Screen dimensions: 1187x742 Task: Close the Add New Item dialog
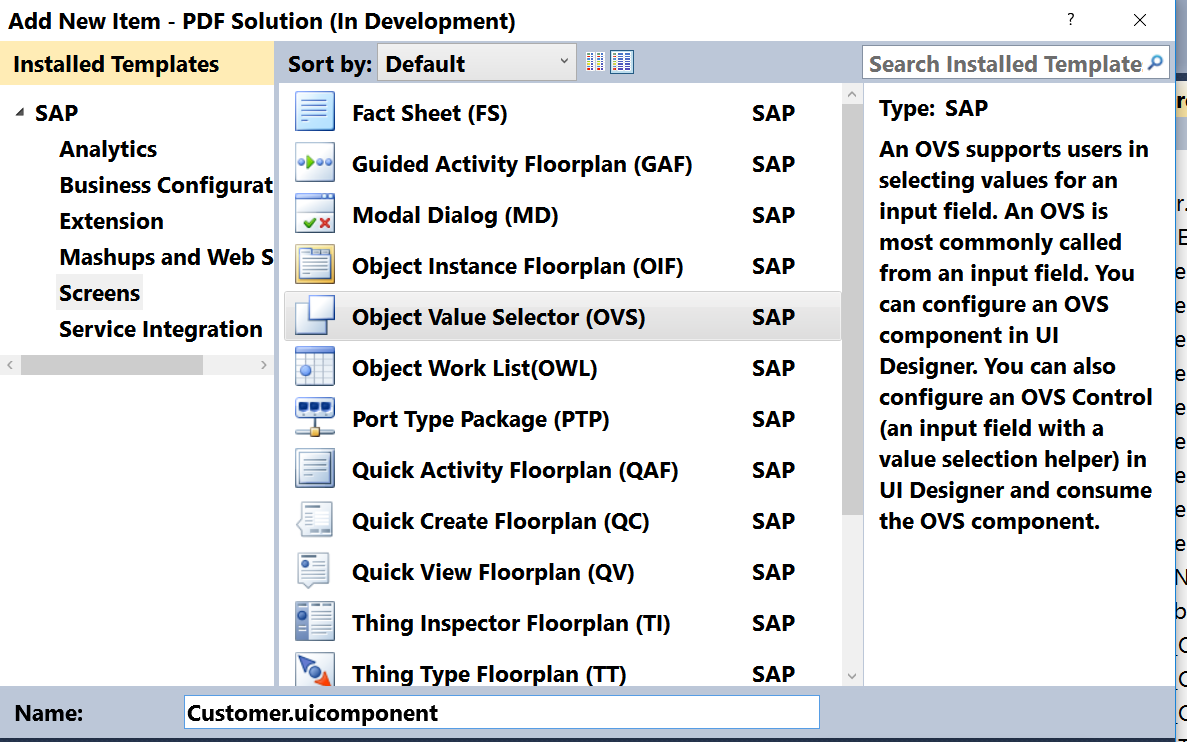(x=1139, y=20)
